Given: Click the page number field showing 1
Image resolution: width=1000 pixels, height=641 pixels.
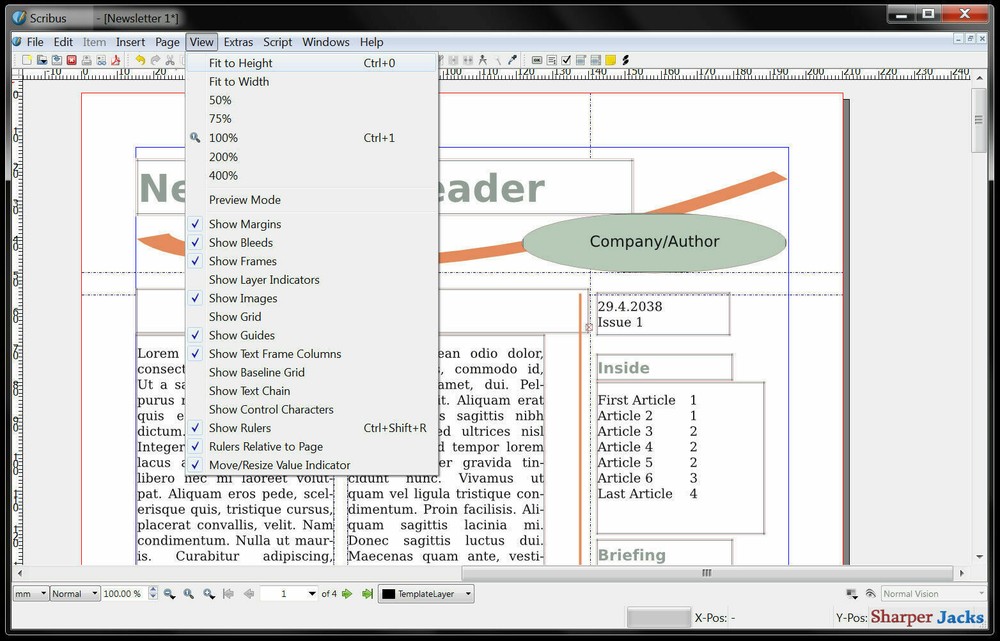Looking at the screenshot, I should click(288, 593).
